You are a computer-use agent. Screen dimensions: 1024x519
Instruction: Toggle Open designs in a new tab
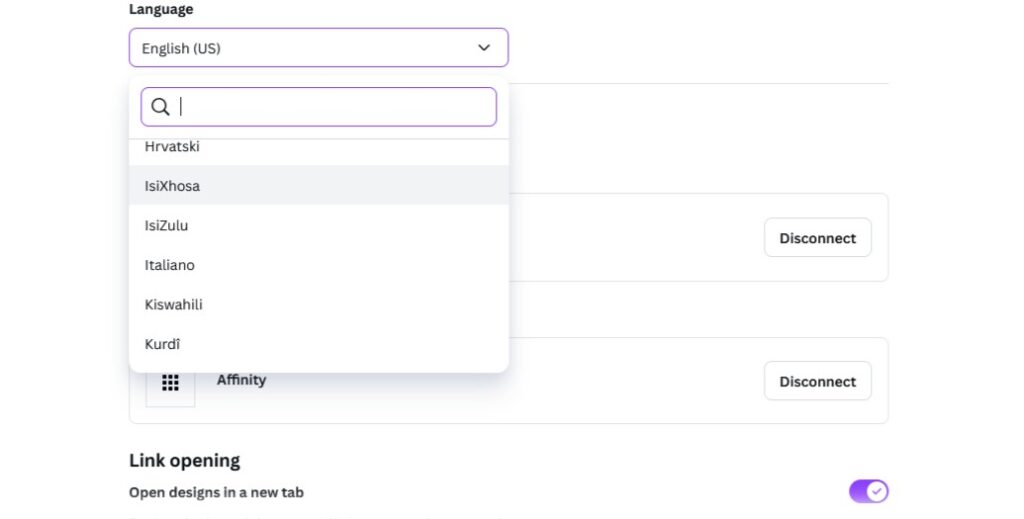(868, 491)
